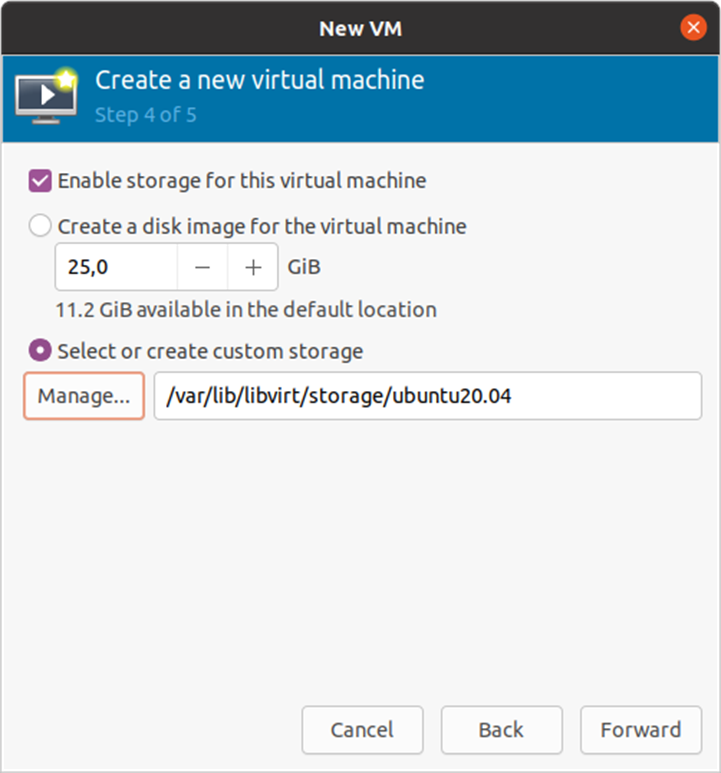
Task: Go Back to the previous step
Action: point(501,730)
